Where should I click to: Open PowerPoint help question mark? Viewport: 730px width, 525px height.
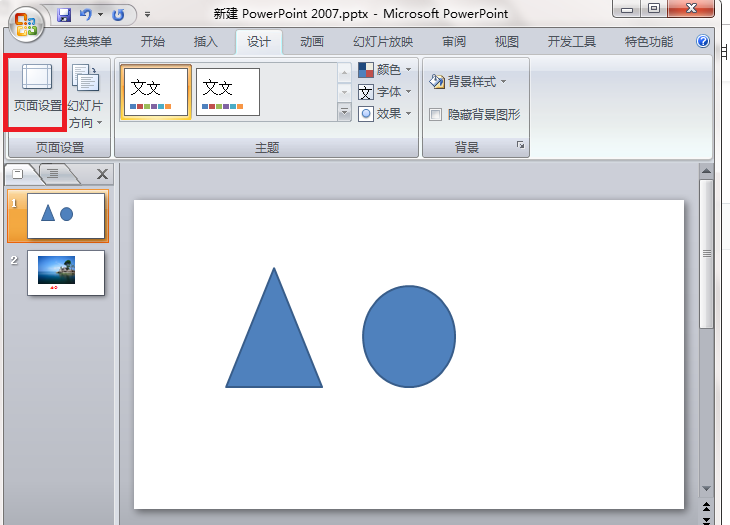[703, 41]
